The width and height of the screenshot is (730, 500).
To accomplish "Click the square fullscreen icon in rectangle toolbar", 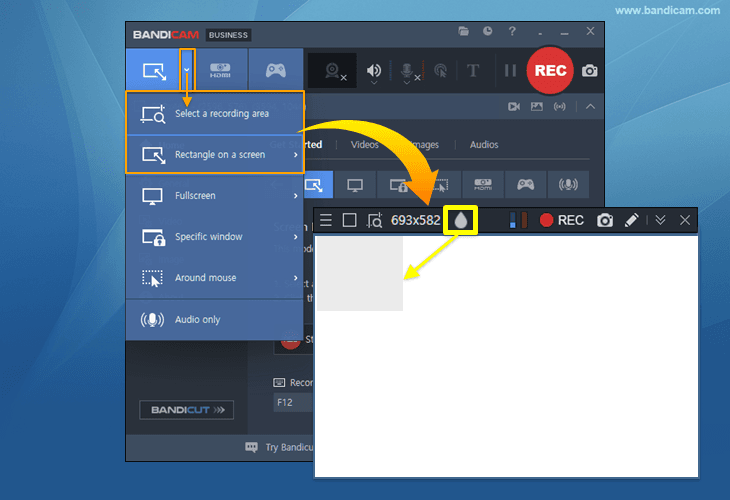I will [349, 220].
